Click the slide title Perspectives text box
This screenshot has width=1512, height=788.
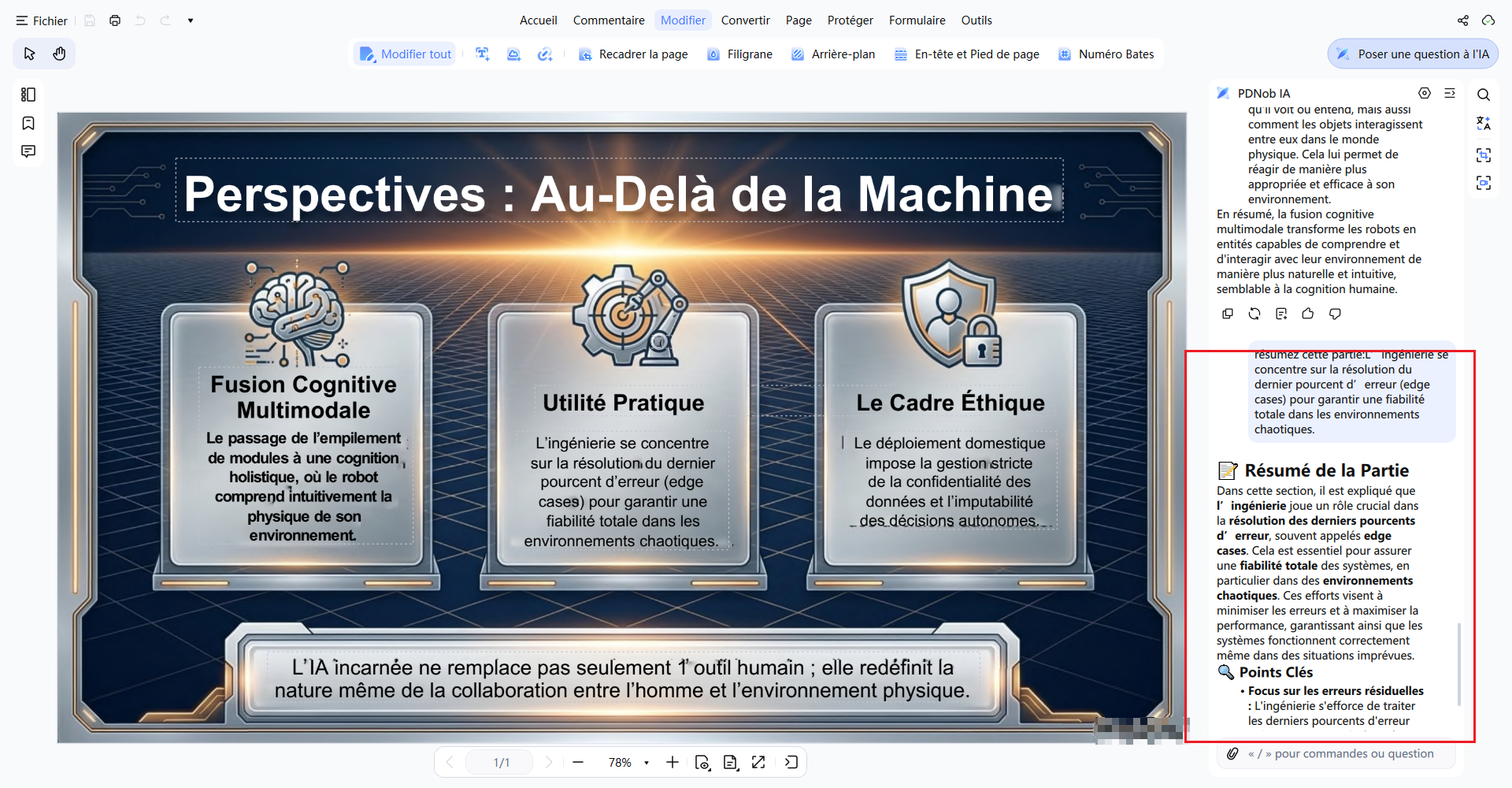619,191
